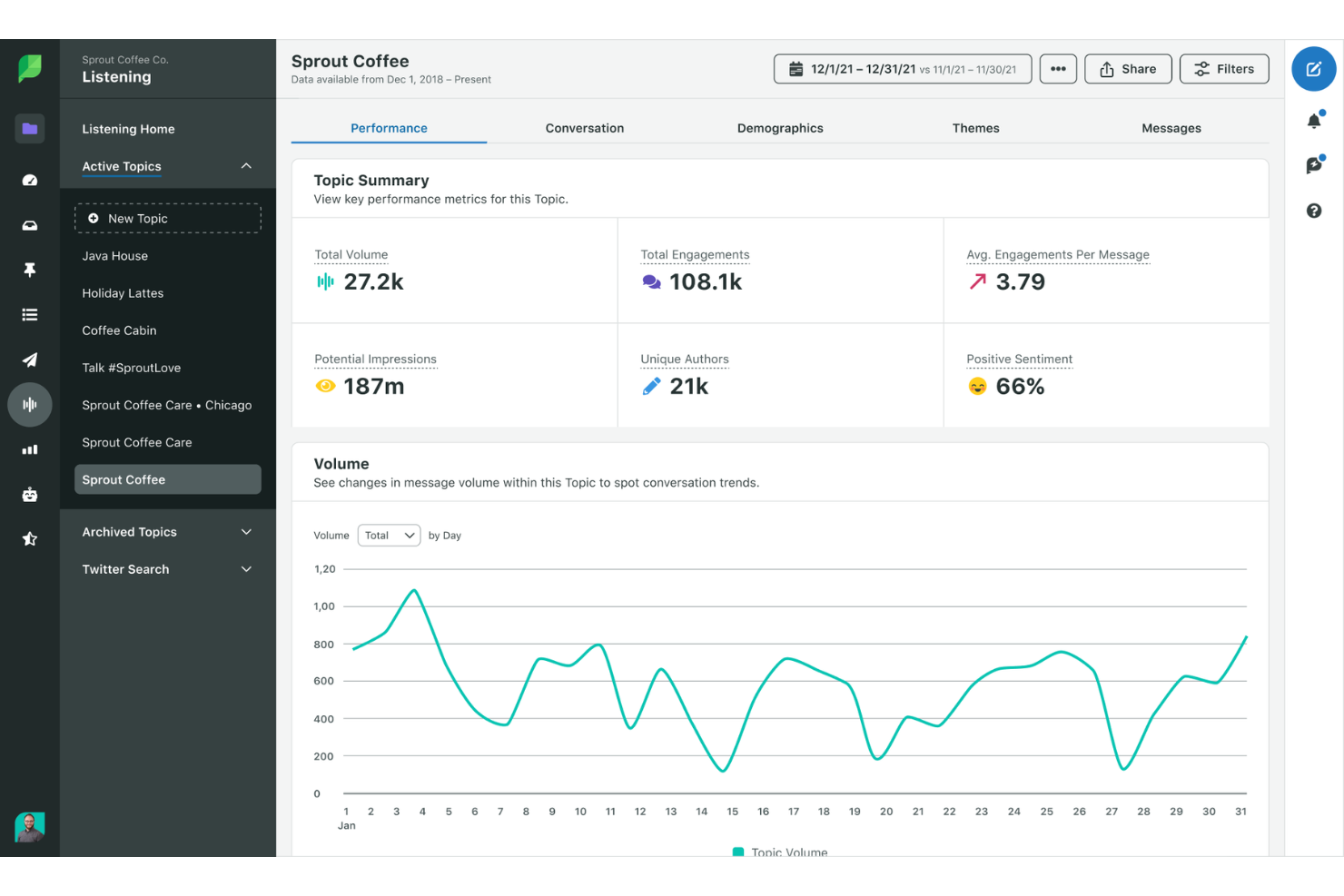Toggle the Topic Volume legend item
This screenshot has width=1344, height=896.
click(779, 852)
